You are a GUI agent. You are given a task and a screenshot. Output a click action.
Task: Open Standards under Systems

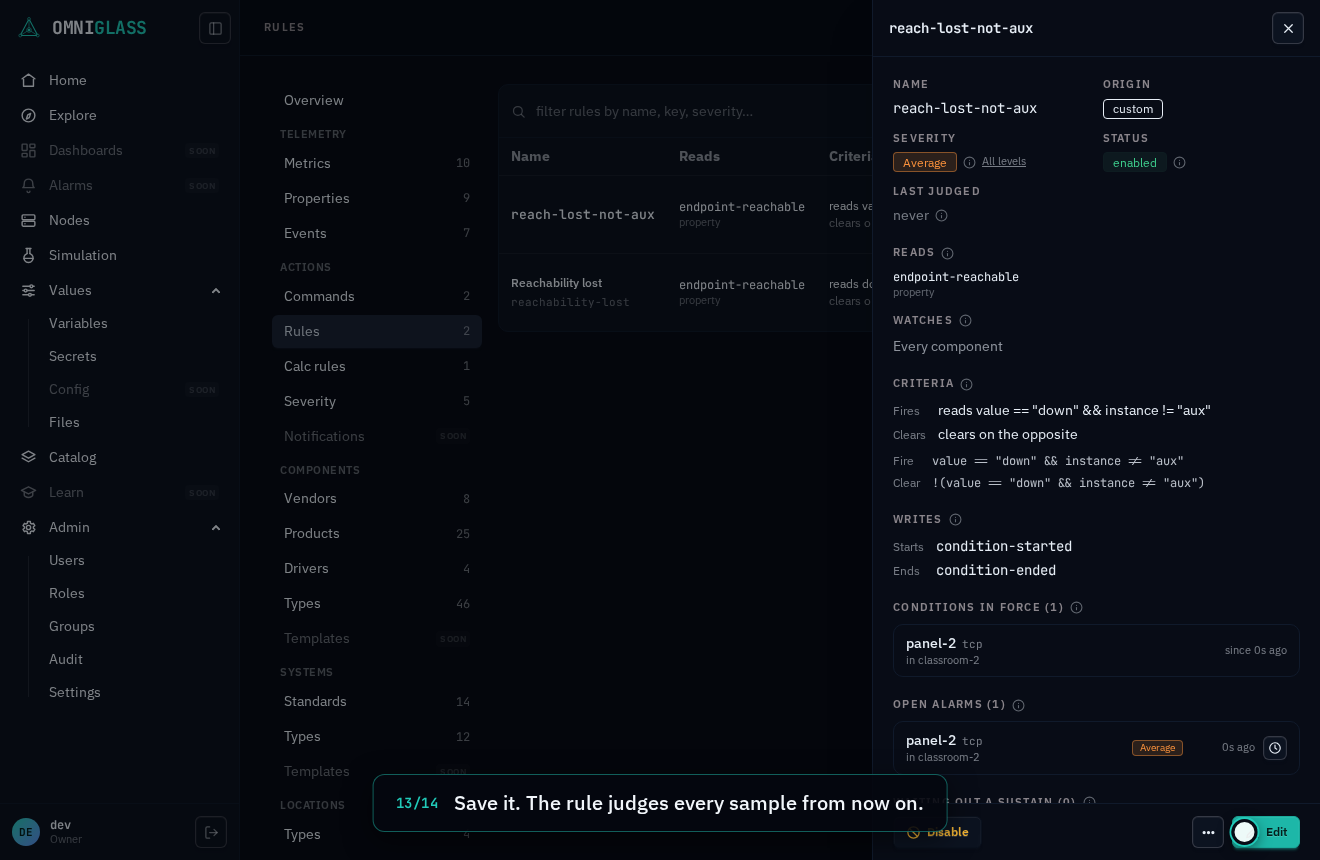[x=377, y=701]
